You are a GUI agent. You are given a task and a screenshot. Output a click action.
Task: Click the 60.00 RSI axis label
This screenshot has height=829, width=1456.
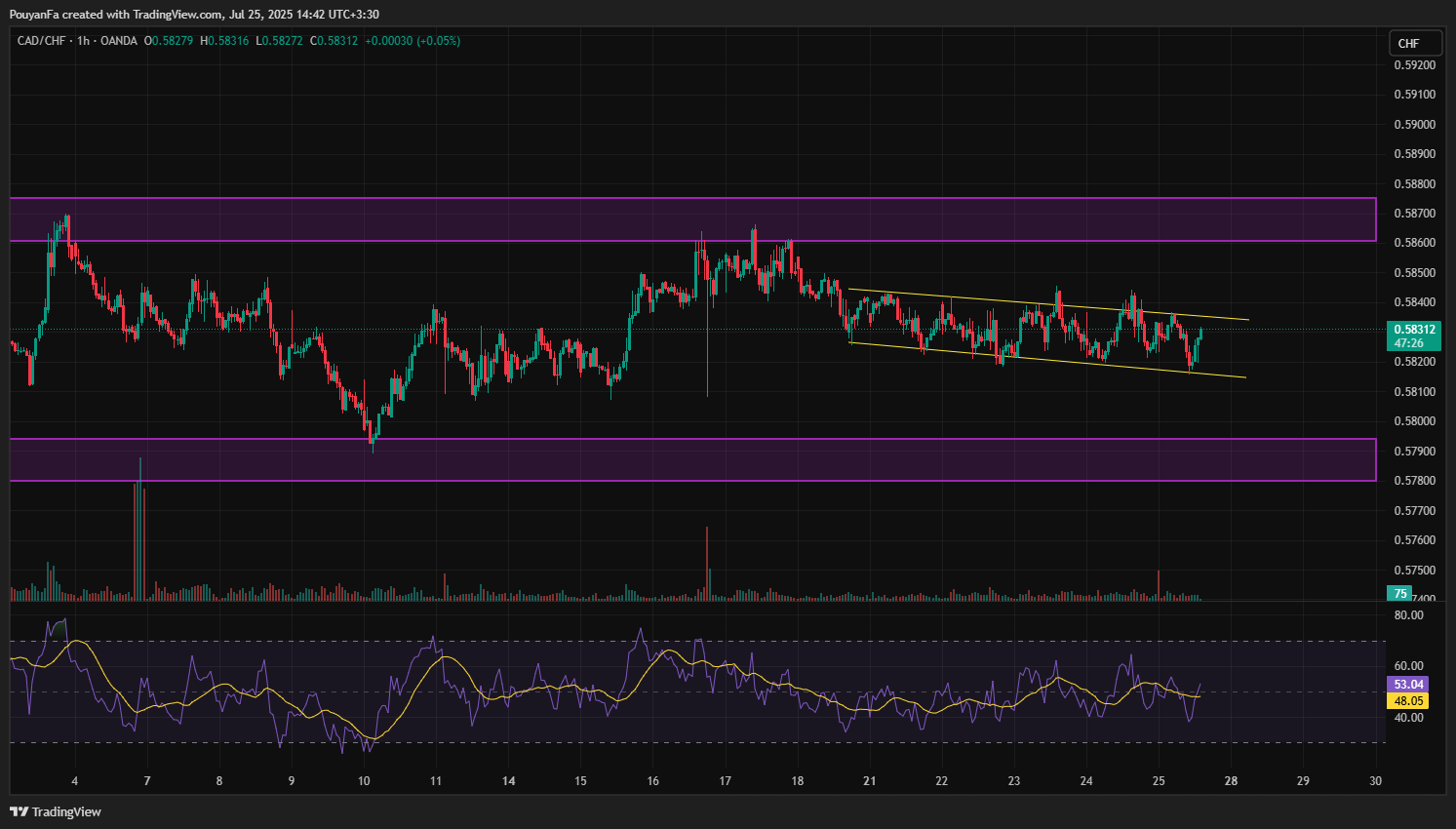[x=1408, y=666]
